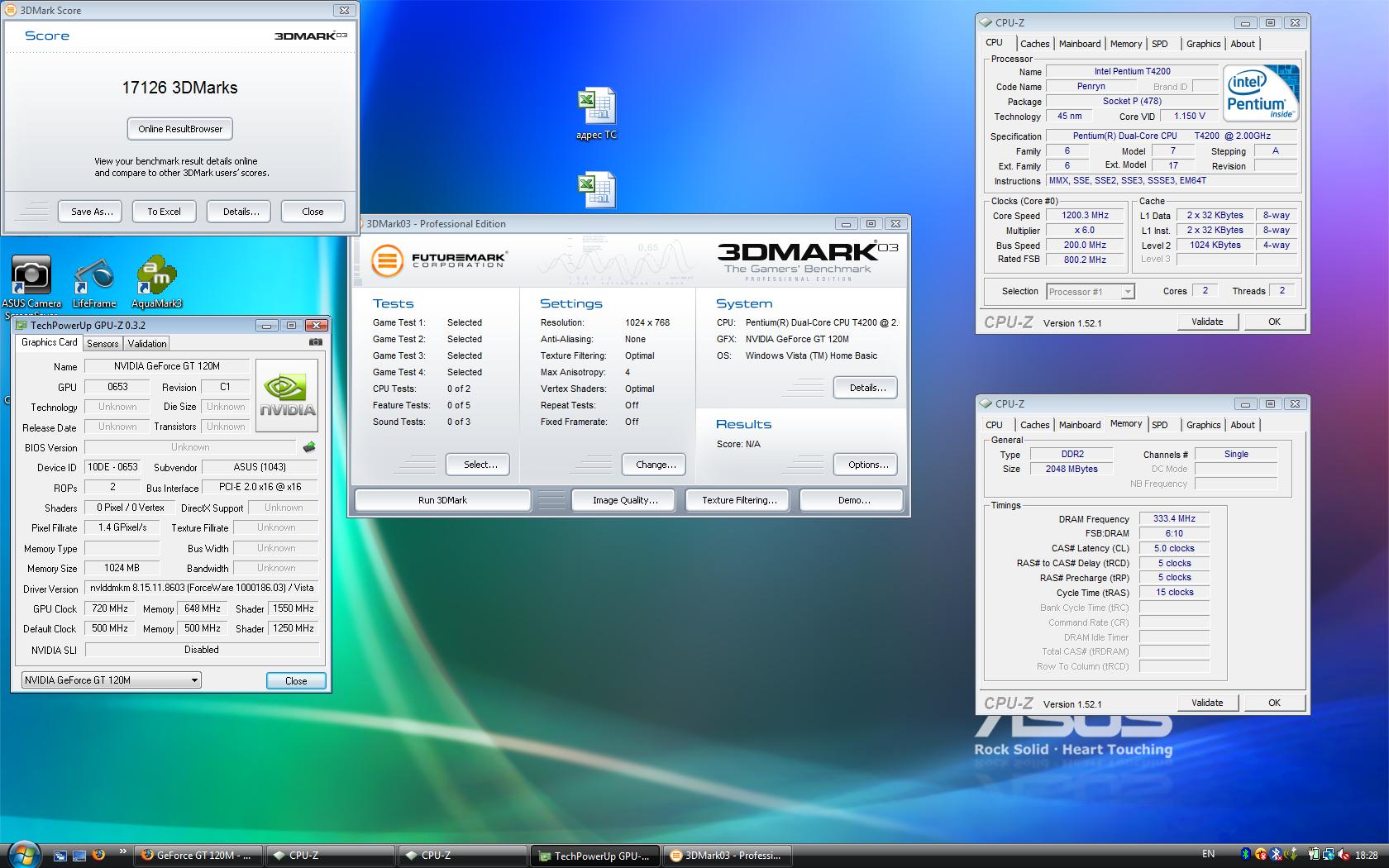Click Validate in the top CPU-Z window
The image size is (1389, 868).
coord(1207,322)
